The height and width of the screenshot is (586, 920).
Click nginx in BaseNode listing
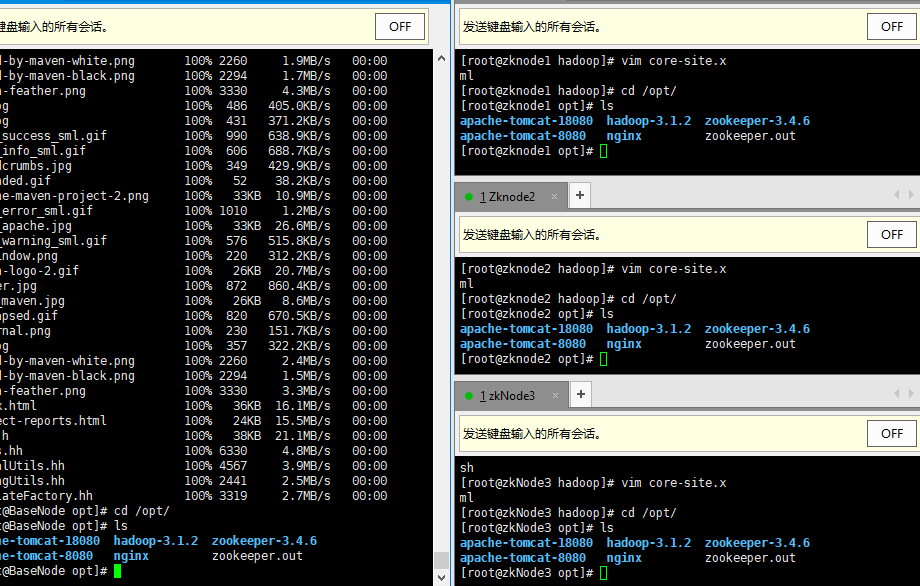click(x=131, y=556)
